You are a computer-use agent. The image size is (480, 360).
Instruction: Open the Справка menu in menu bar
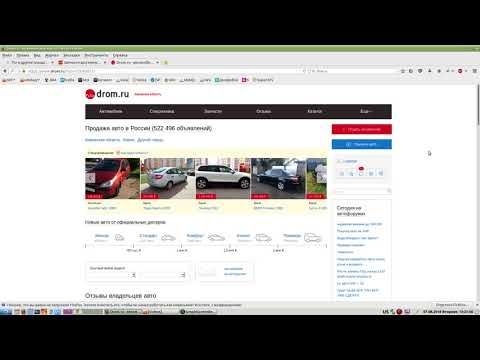(x=120, y=55)
